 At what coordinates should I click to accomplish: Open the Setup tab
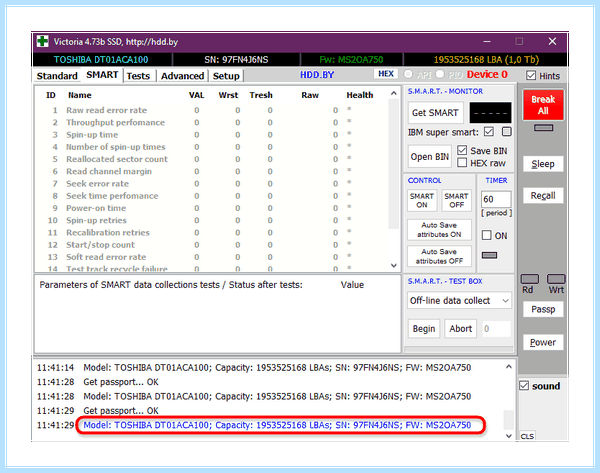pos(226,76)
